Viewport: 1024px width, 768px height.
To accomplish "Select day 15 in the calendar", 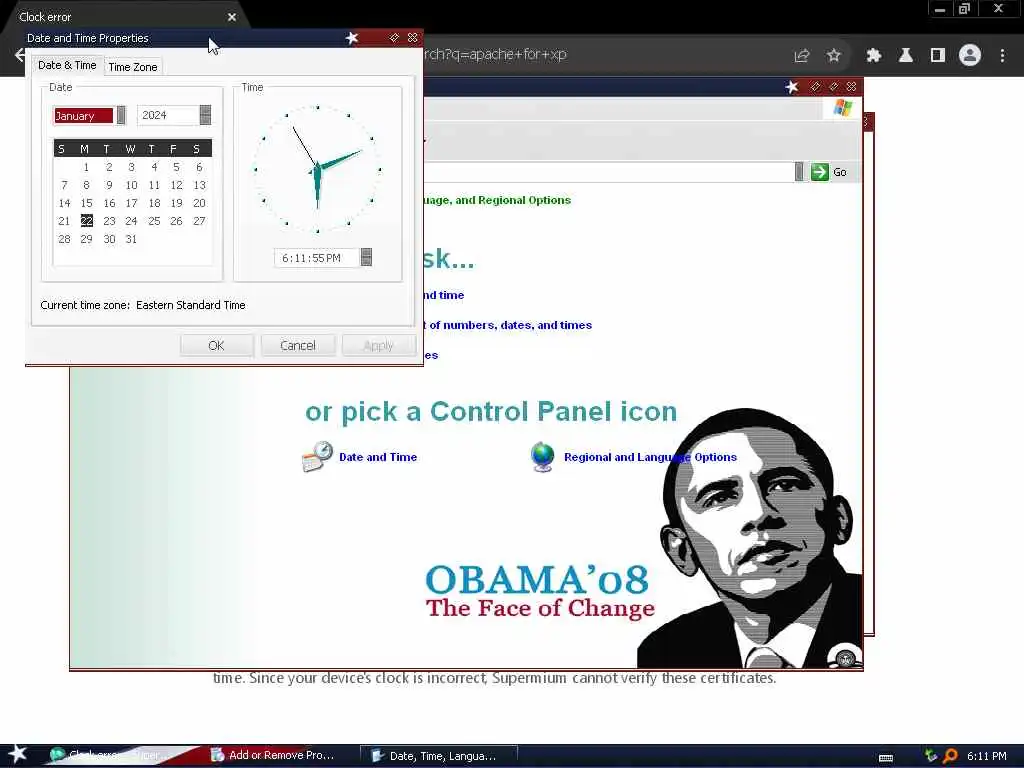I will [86, 203].
